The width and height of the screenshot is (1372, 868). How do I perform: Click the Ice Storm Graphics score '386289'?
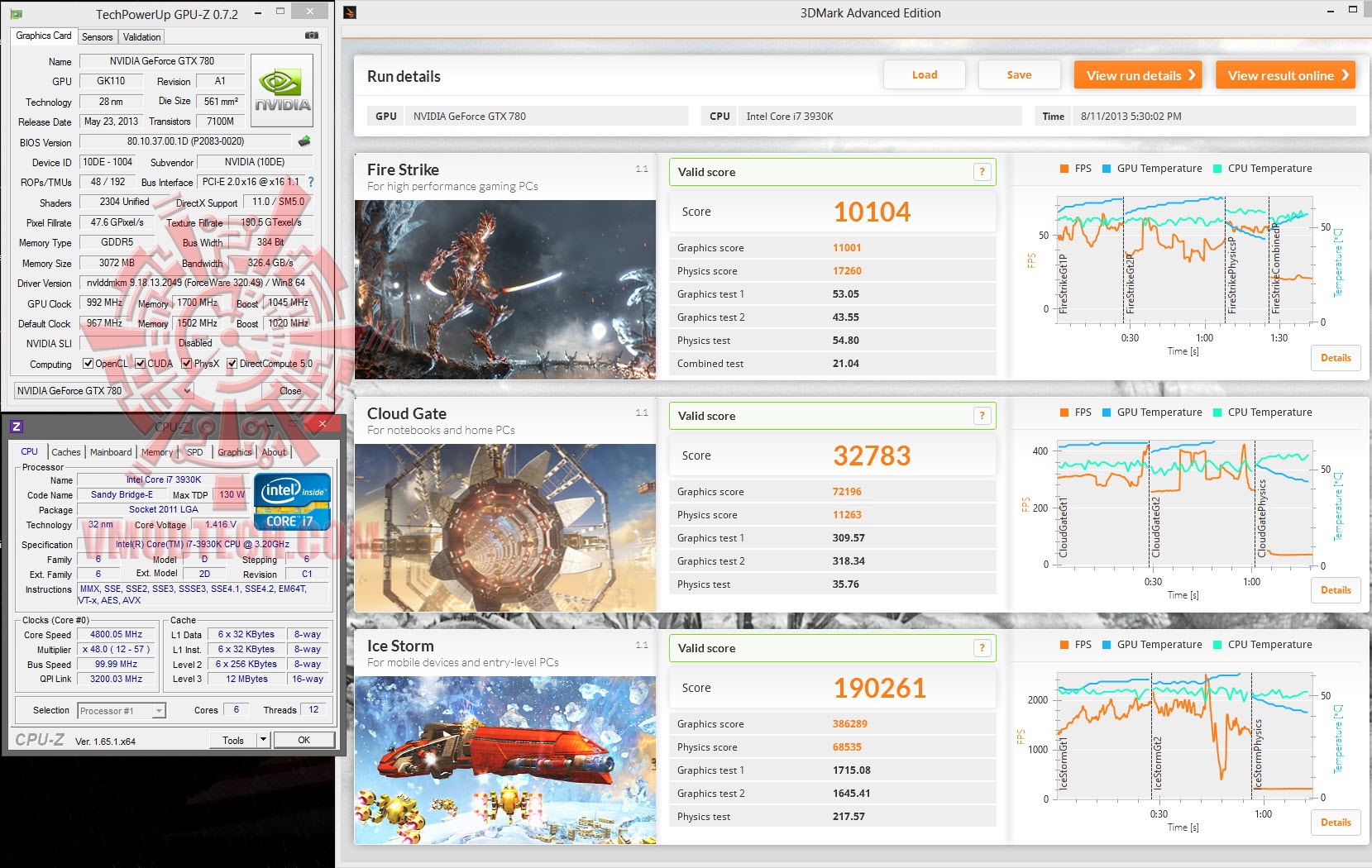[x=849, y=724]
